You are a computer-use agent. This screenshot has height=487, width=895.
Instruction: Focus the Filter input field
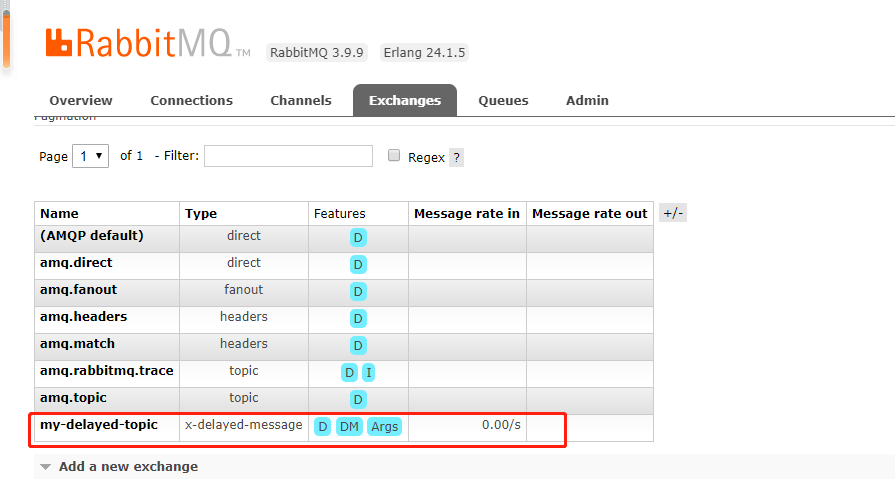[x=288, y=156]
